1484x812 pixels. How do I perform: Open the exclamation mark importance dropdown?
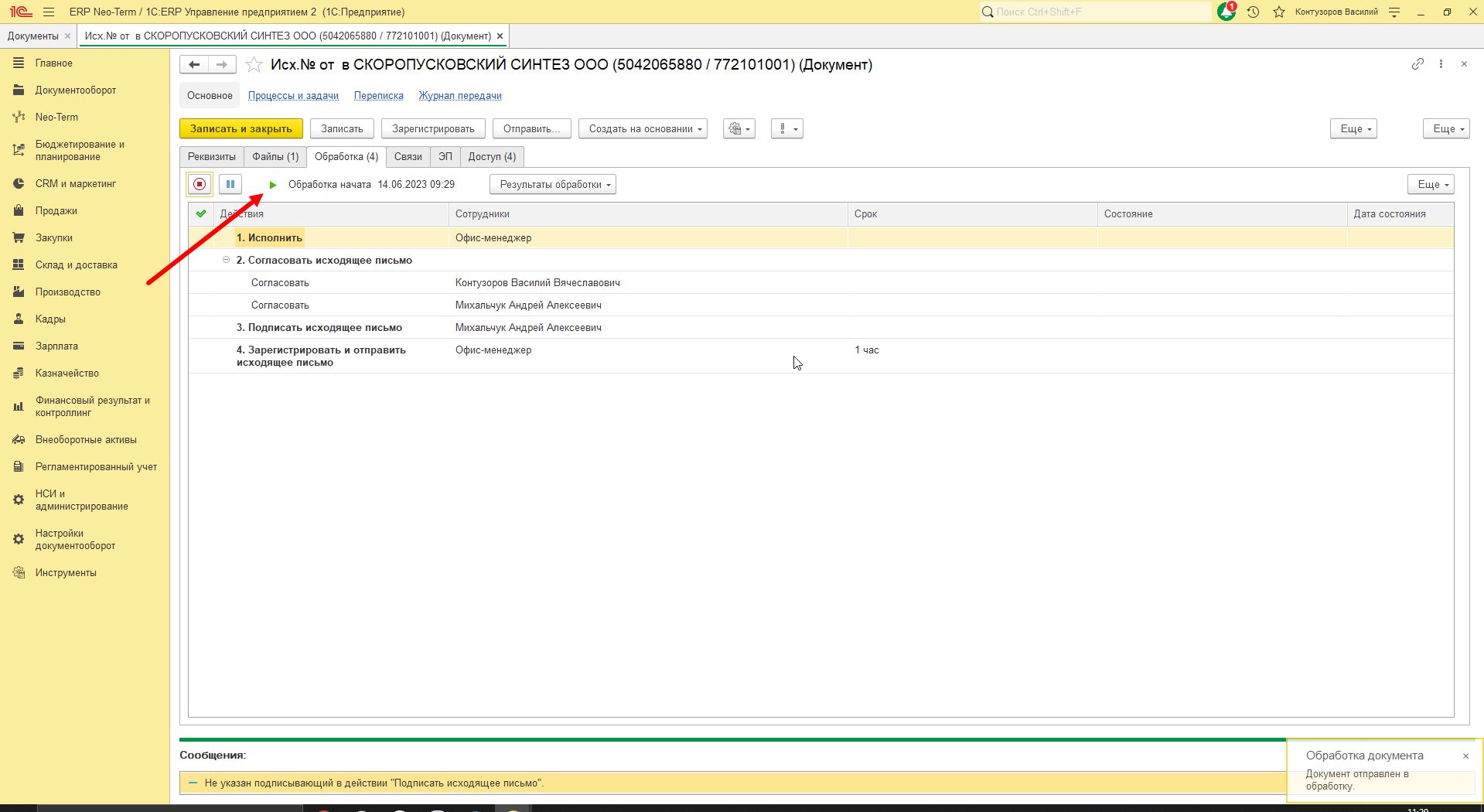[x=787, y=129]
